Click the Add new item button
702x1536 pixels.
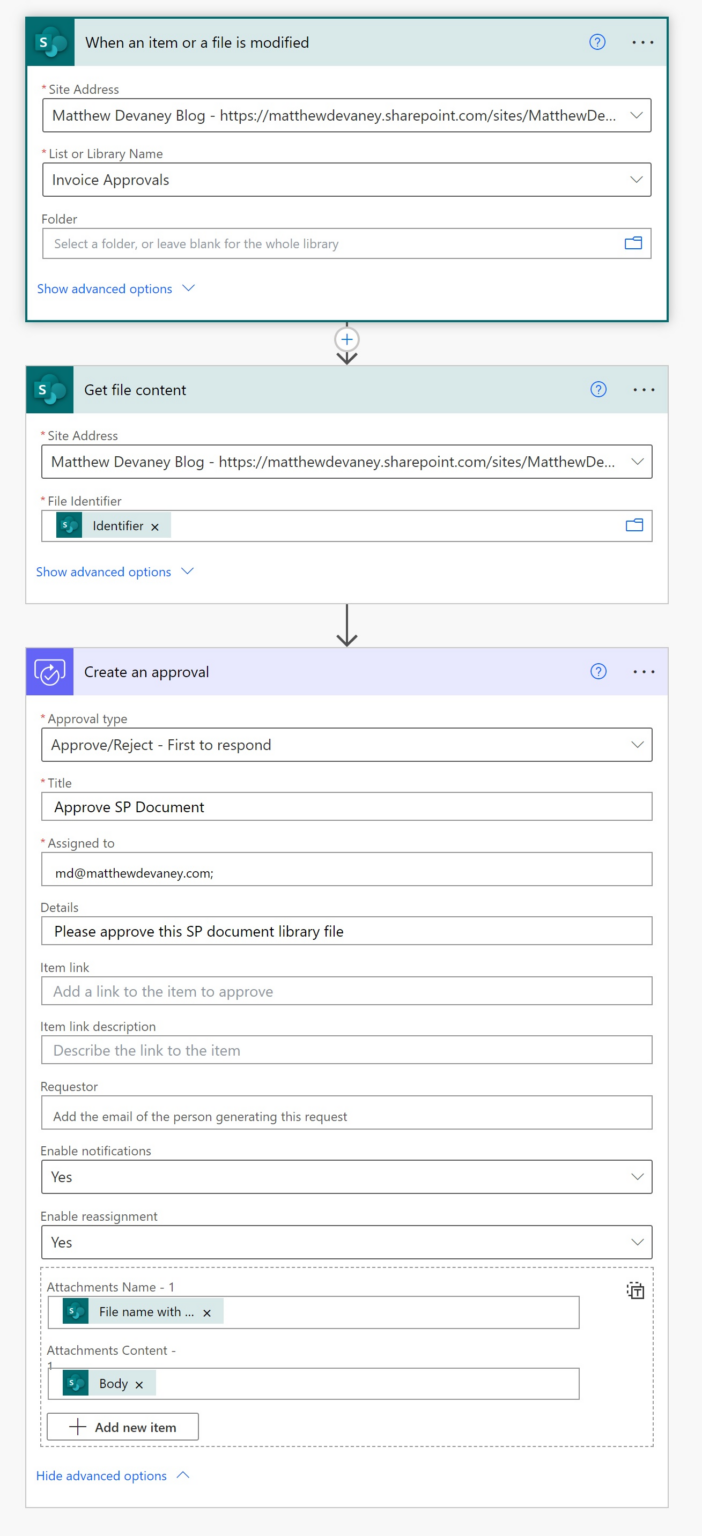click(122, 1426)
